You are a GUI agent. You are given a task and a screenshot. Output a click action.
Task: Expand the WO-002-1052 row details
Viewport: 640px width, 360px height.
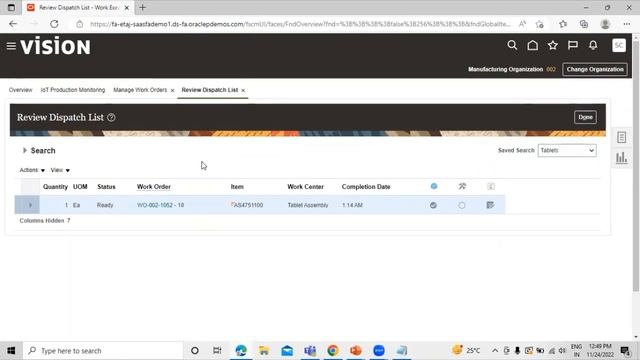click(30, 205)
